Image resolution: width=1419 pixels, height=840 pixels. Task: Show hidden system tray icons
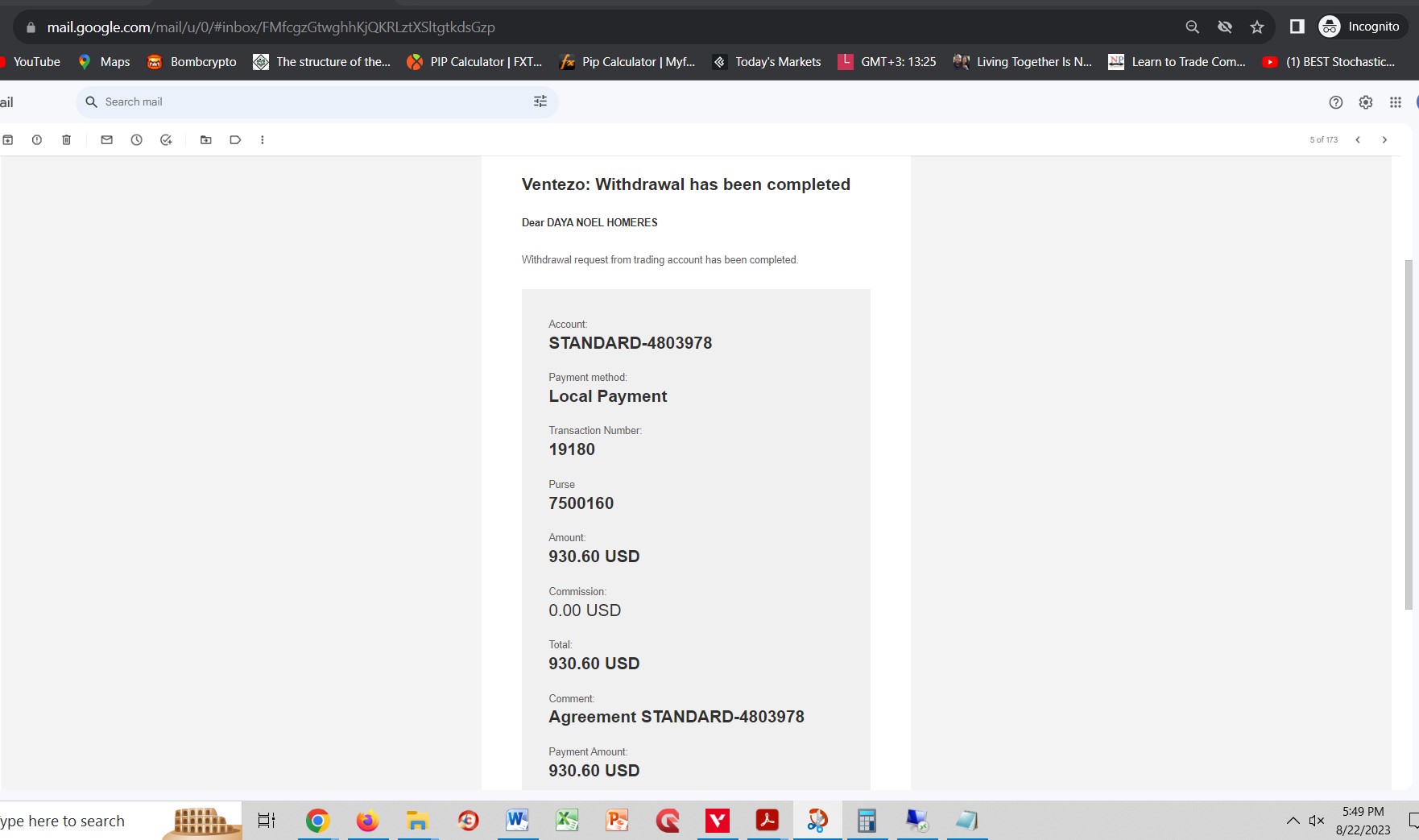click(x=1293, y=821)
